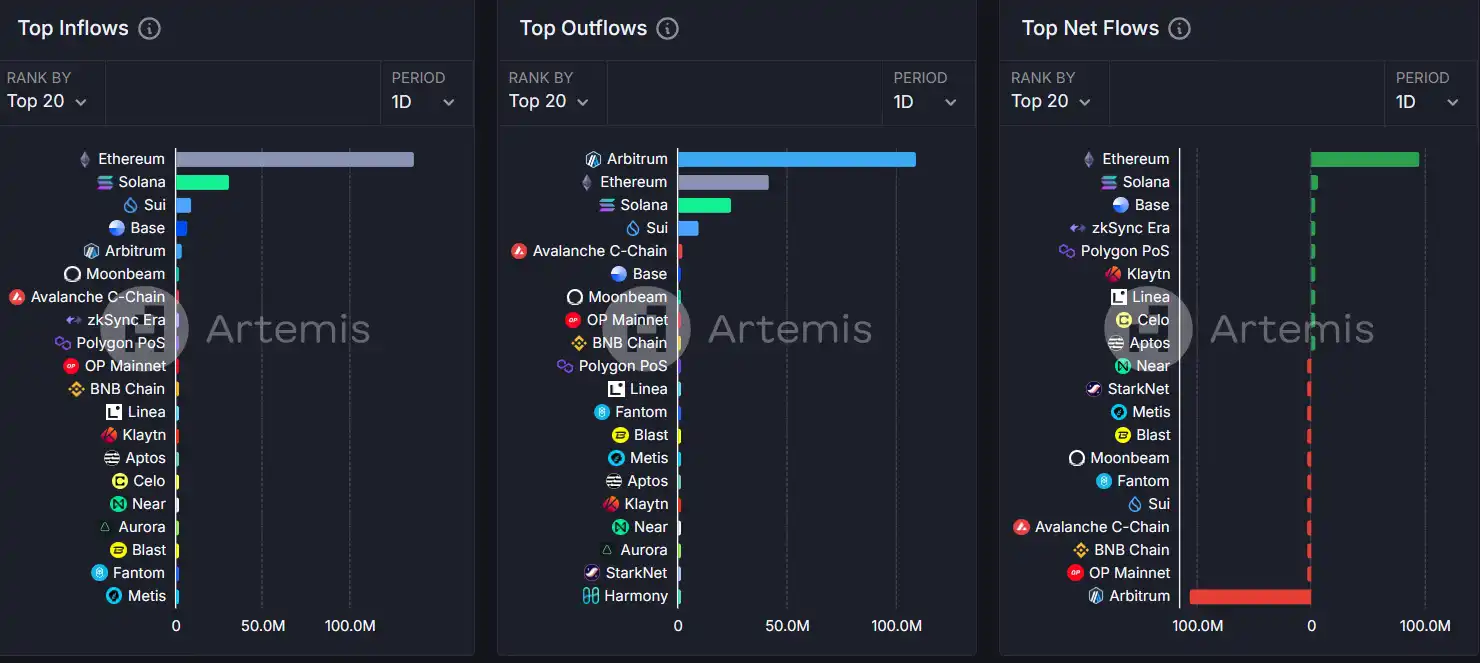Click the Klaytn logo in Top Inflows

coord(109,435)
